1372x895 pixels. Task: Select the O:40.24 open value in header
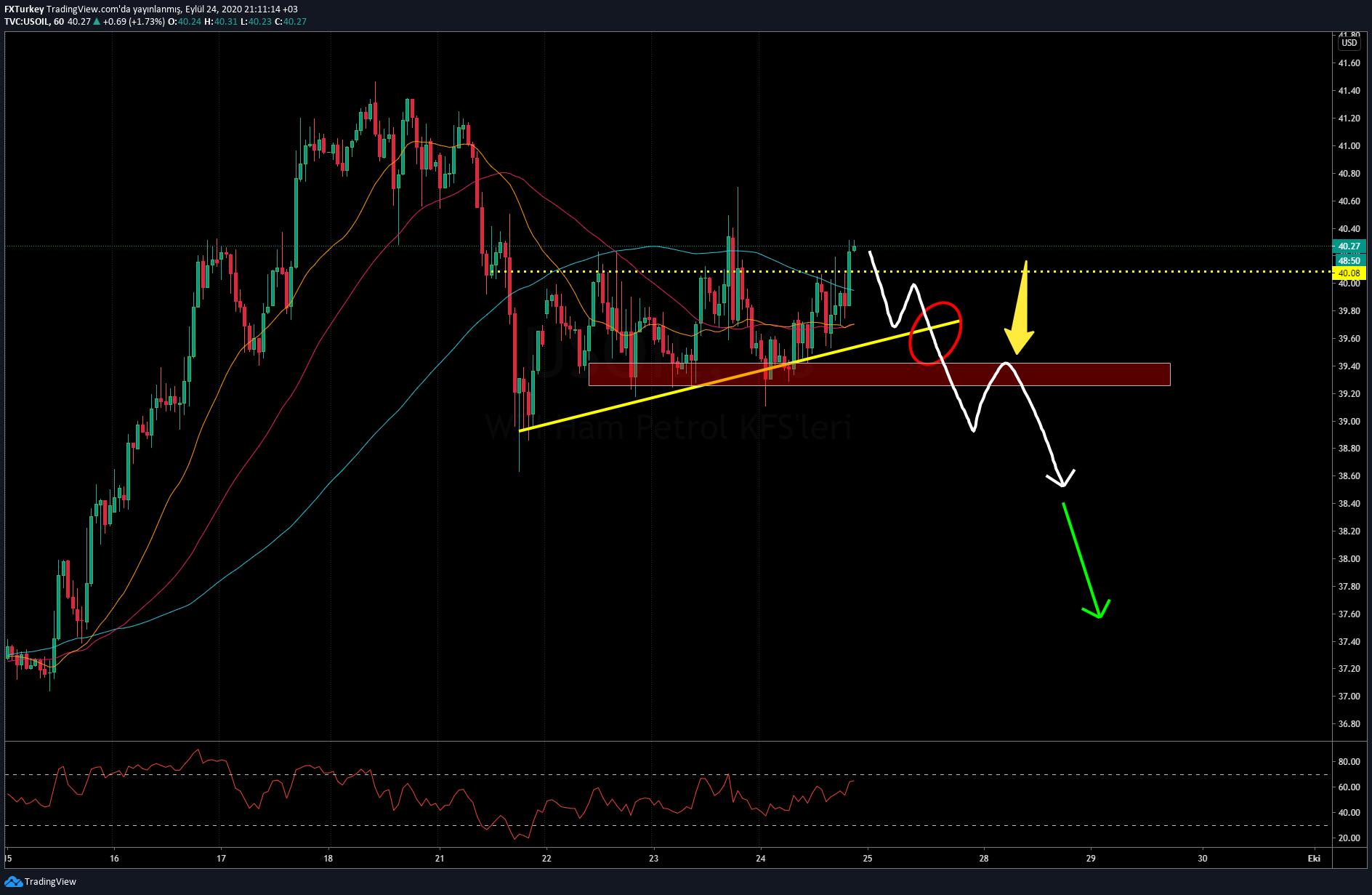[185, 22]
